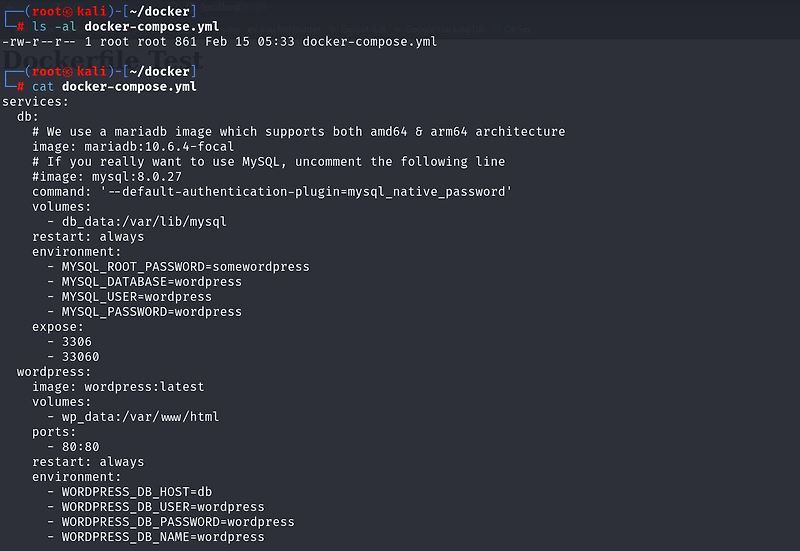Screen dimensions: 800x551
Task: Click the 'MYSQL_DATABASE=wordpress' entry
Action: 151,282
